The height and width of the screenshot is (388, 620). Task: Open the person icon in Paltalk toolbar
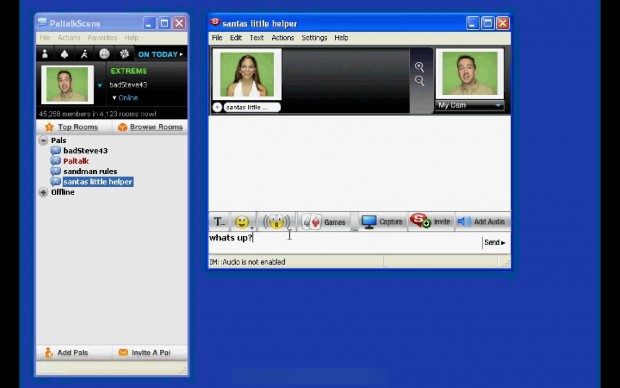point(45,54)
